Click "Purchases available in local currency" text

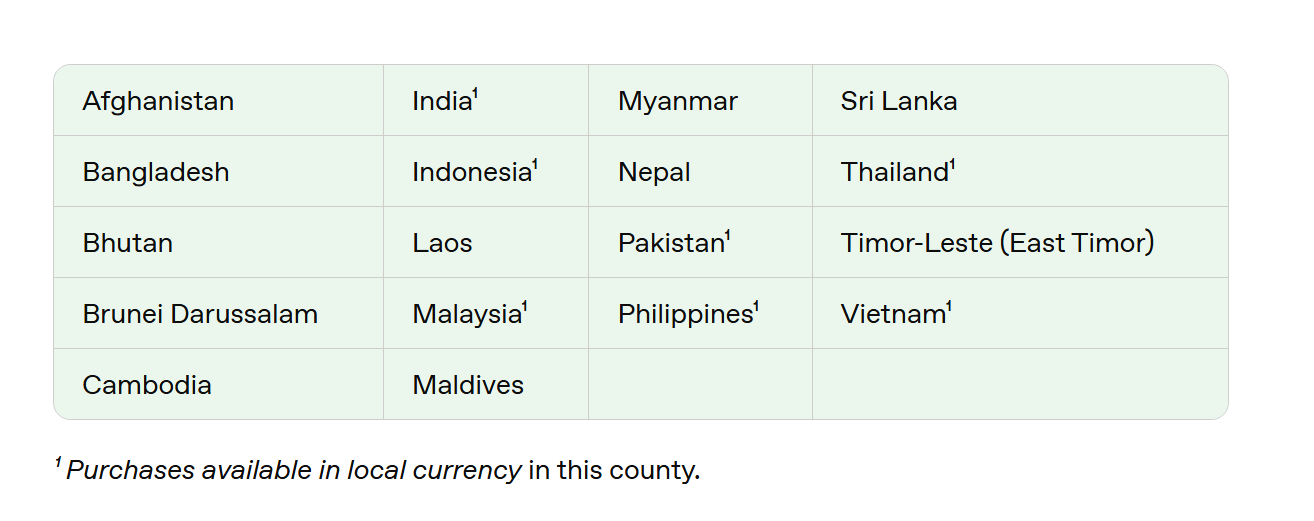294,470
